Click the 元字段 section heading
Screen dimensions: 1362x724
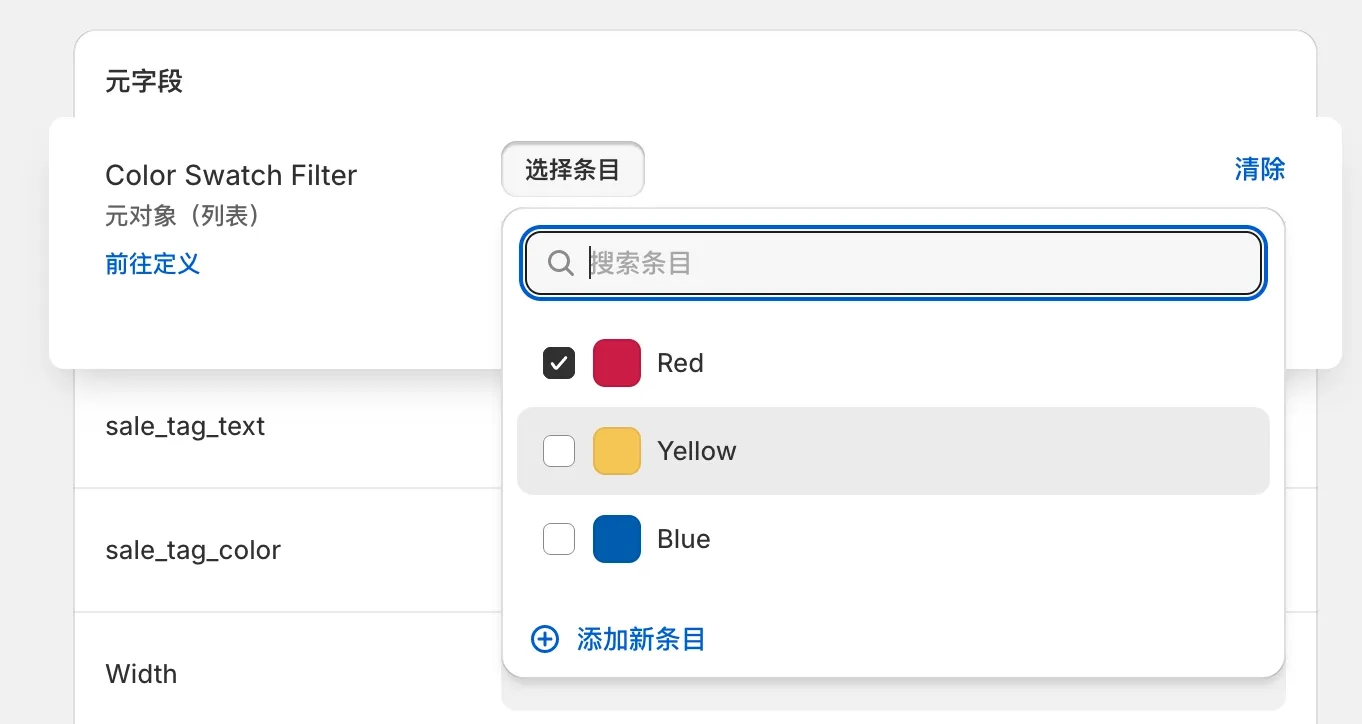tap(144, 81)
